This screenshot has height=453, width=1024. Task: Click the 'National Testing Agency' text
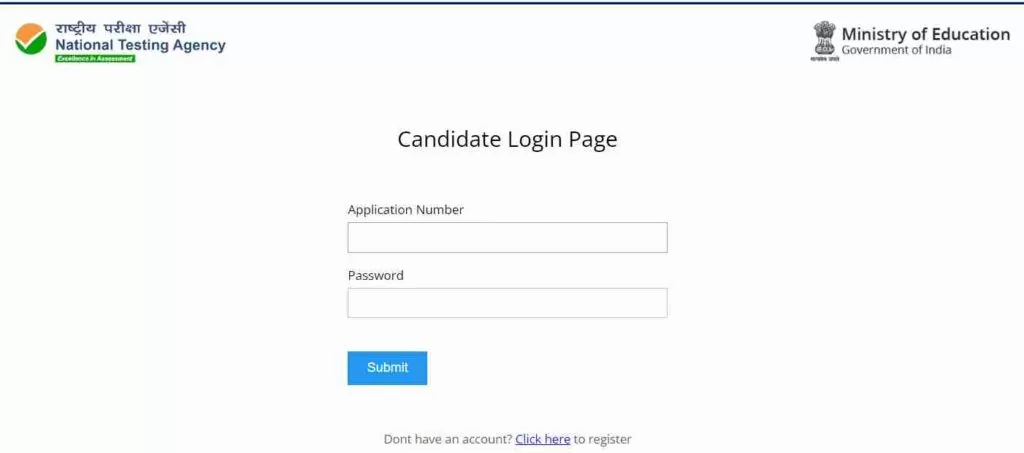(140, 45)
